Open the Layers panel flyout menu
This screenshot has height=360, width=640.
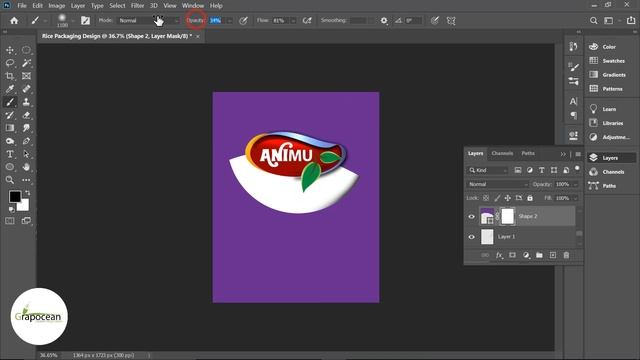pyautogui.click(x=578, y=154)
